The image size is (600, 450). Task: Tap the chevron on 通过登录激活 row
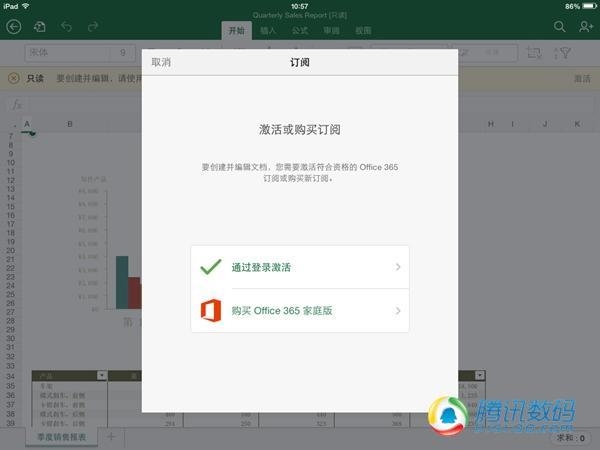pos(398,267)
